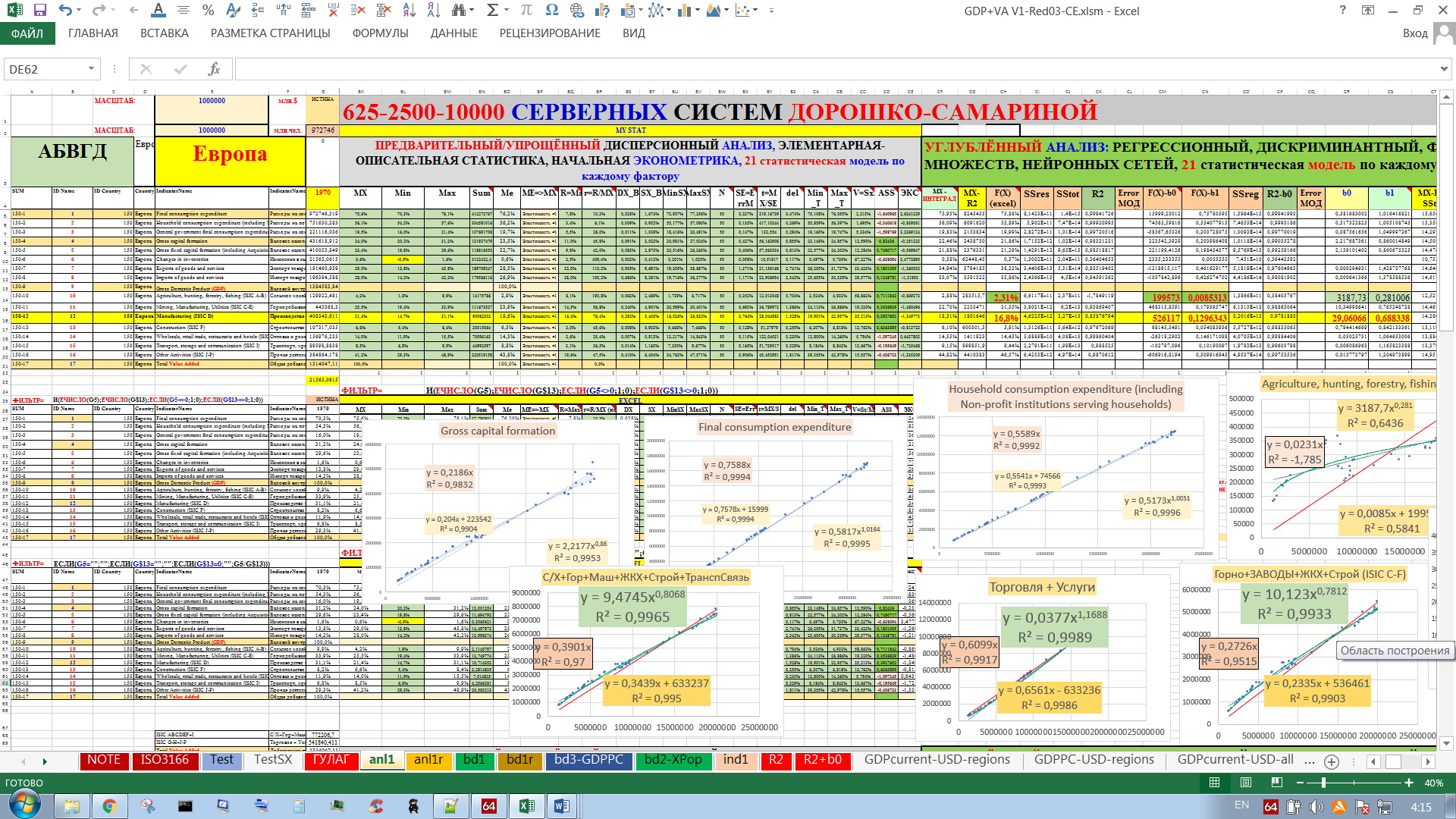Switch to Page Break Preview view
Screen dimensions: 1456x819
1277,783
